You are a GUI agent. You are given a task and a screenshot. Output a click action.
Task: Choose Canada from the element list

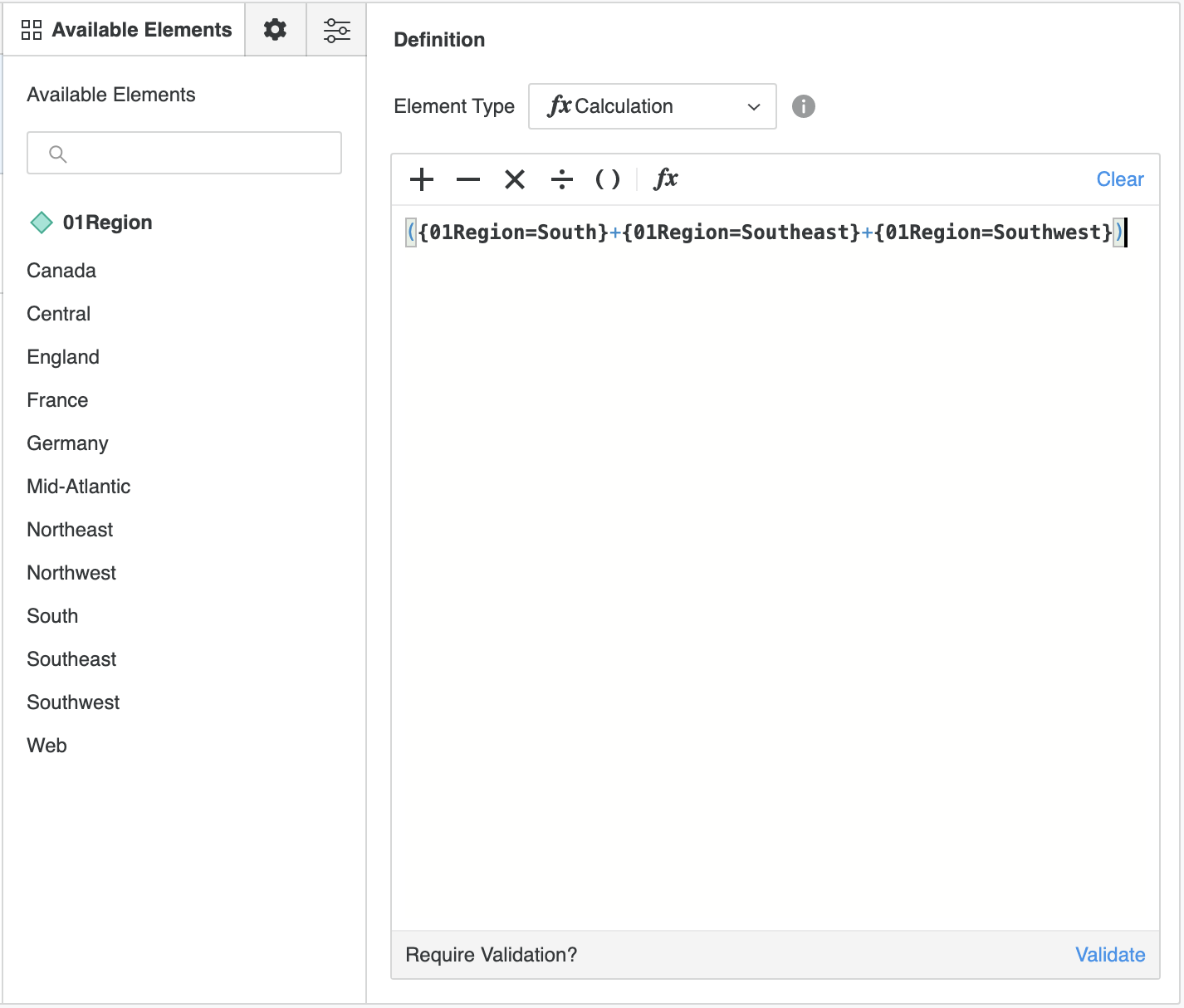tap(61, 271)
